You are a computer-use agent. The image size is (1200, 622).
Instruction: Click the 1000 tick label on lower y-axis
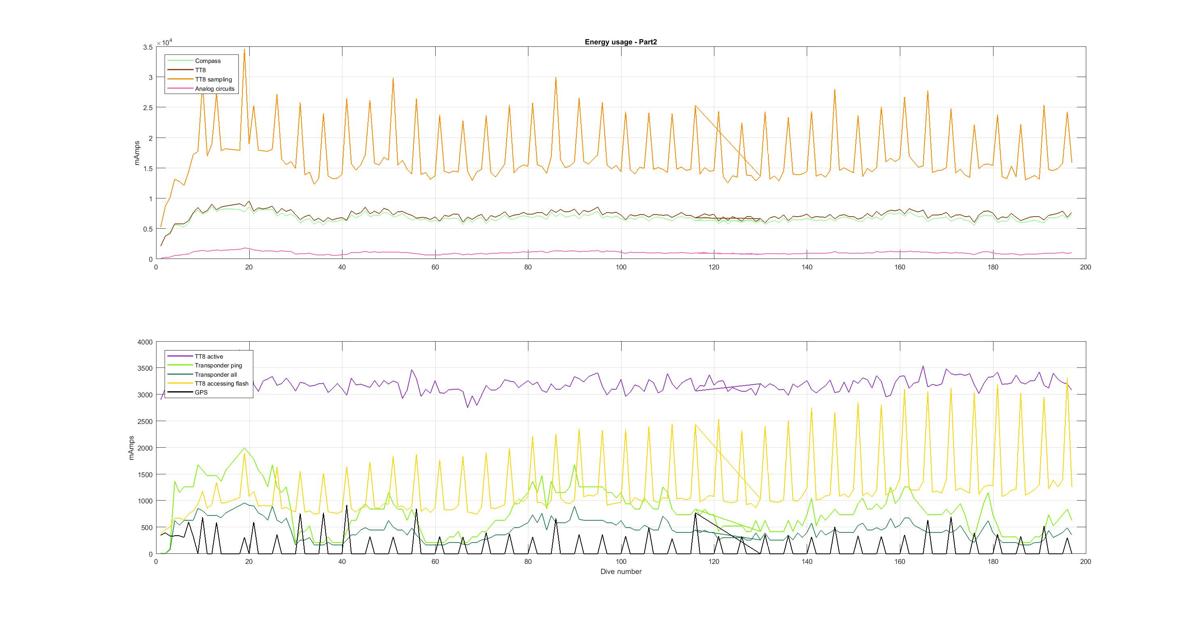coord(144,501)
